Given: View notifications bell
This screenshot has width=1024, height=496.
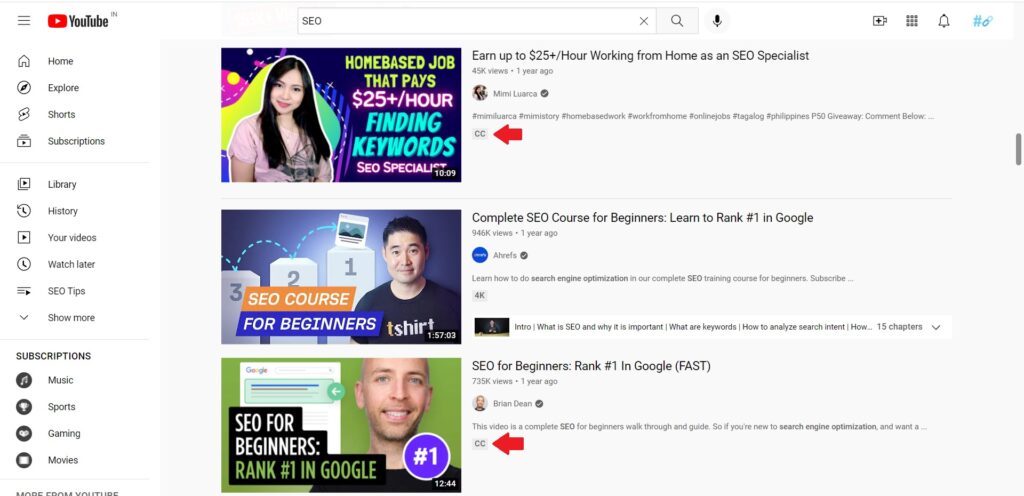Looking at the screenshot, I should (944, 21).
